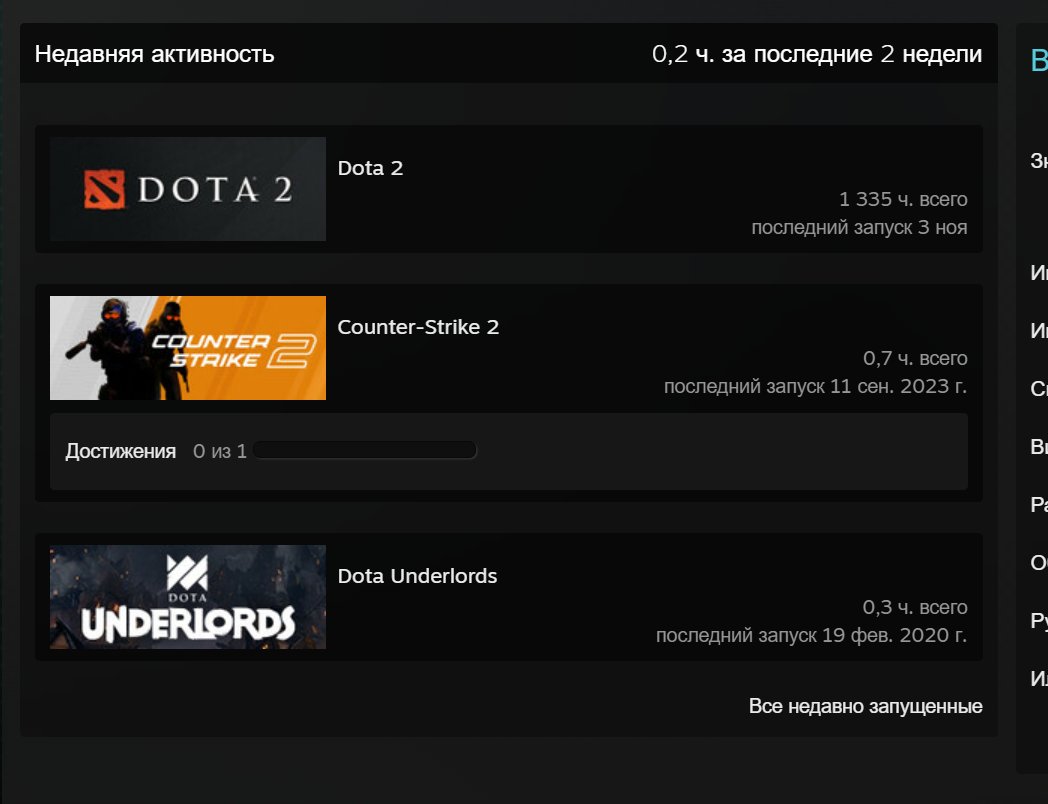Open truncated 'Ил' (Иллюстрации) sidebar link
The height and width of the screenshot is (804, 1048).
1039,678
